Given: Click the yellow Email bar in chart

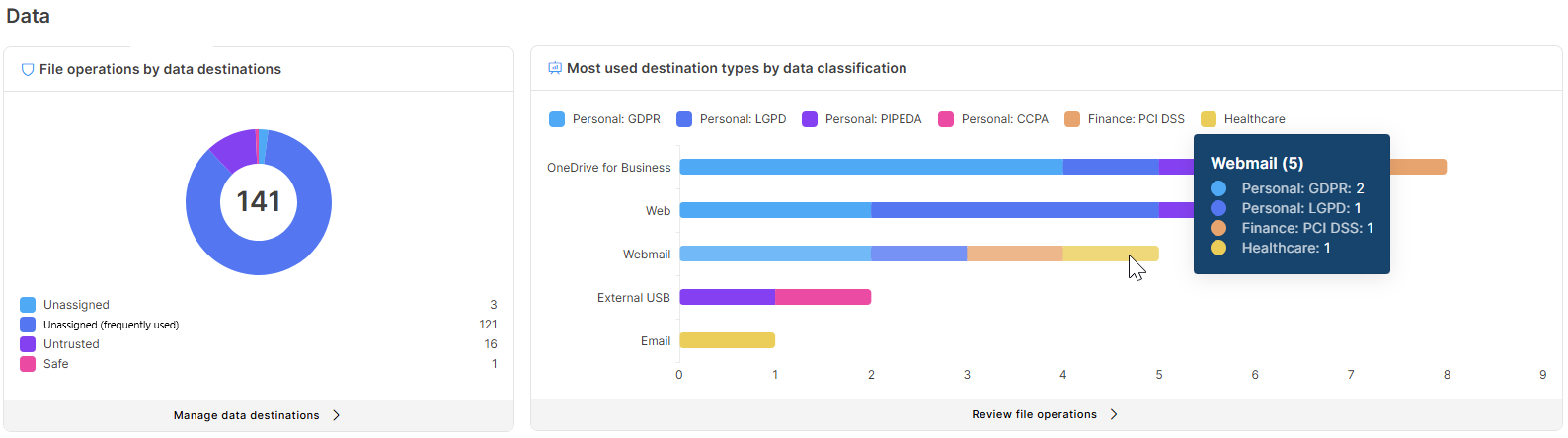Looking at the screenshot, I should 728,340.
